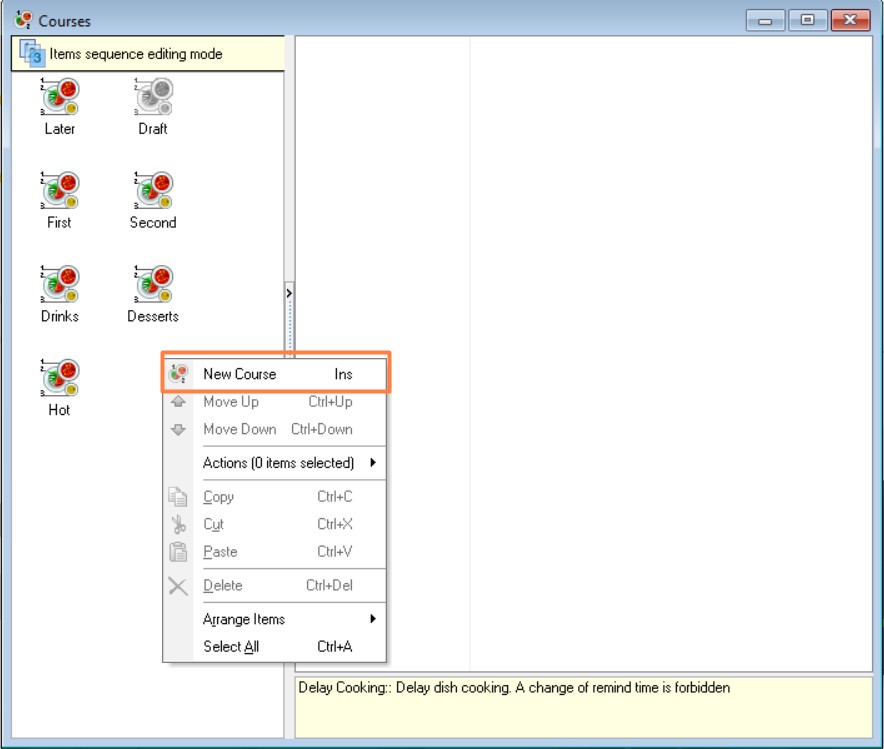
Task: Choose New Course from the context menu
Action: point(276,374)
